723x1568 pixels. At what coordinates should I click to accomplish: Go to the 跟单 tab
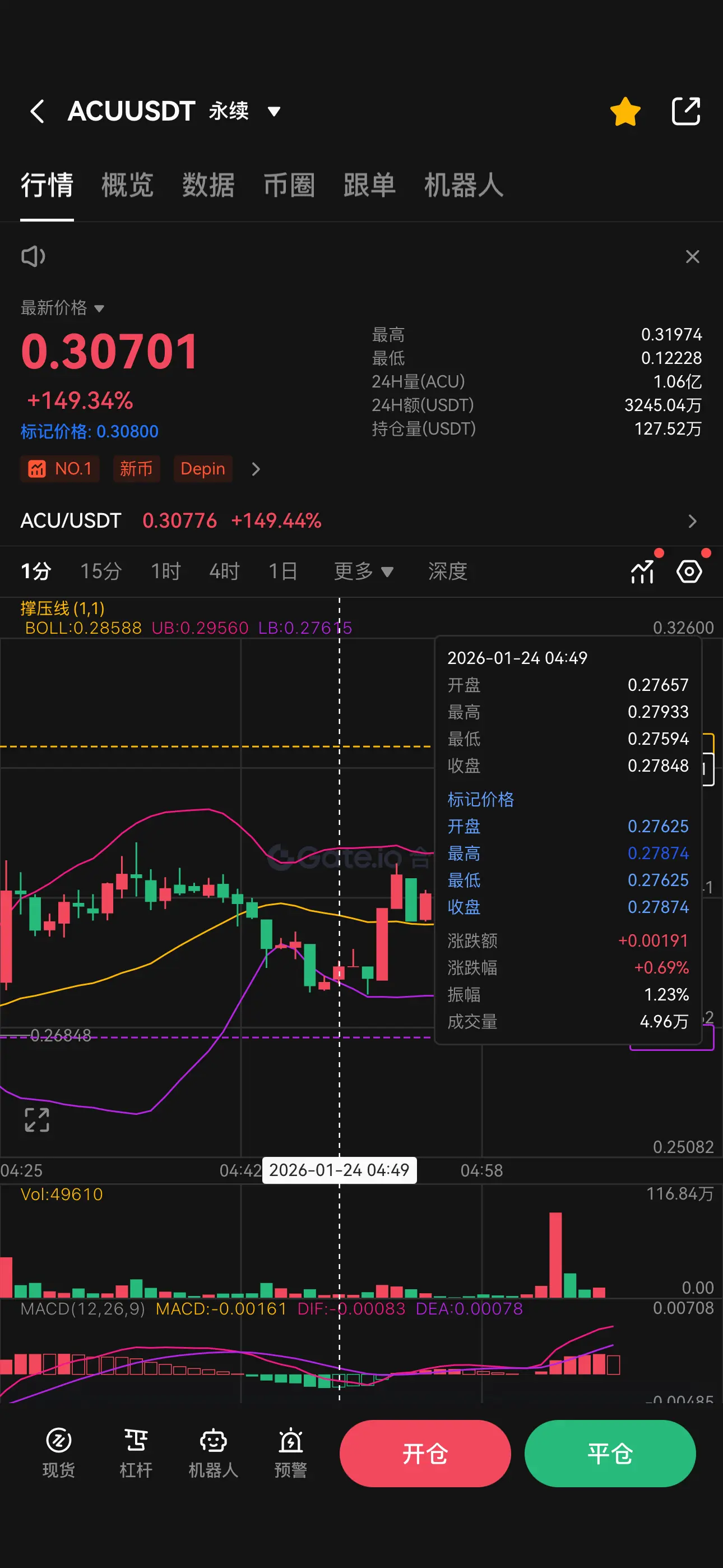[369, 185]
